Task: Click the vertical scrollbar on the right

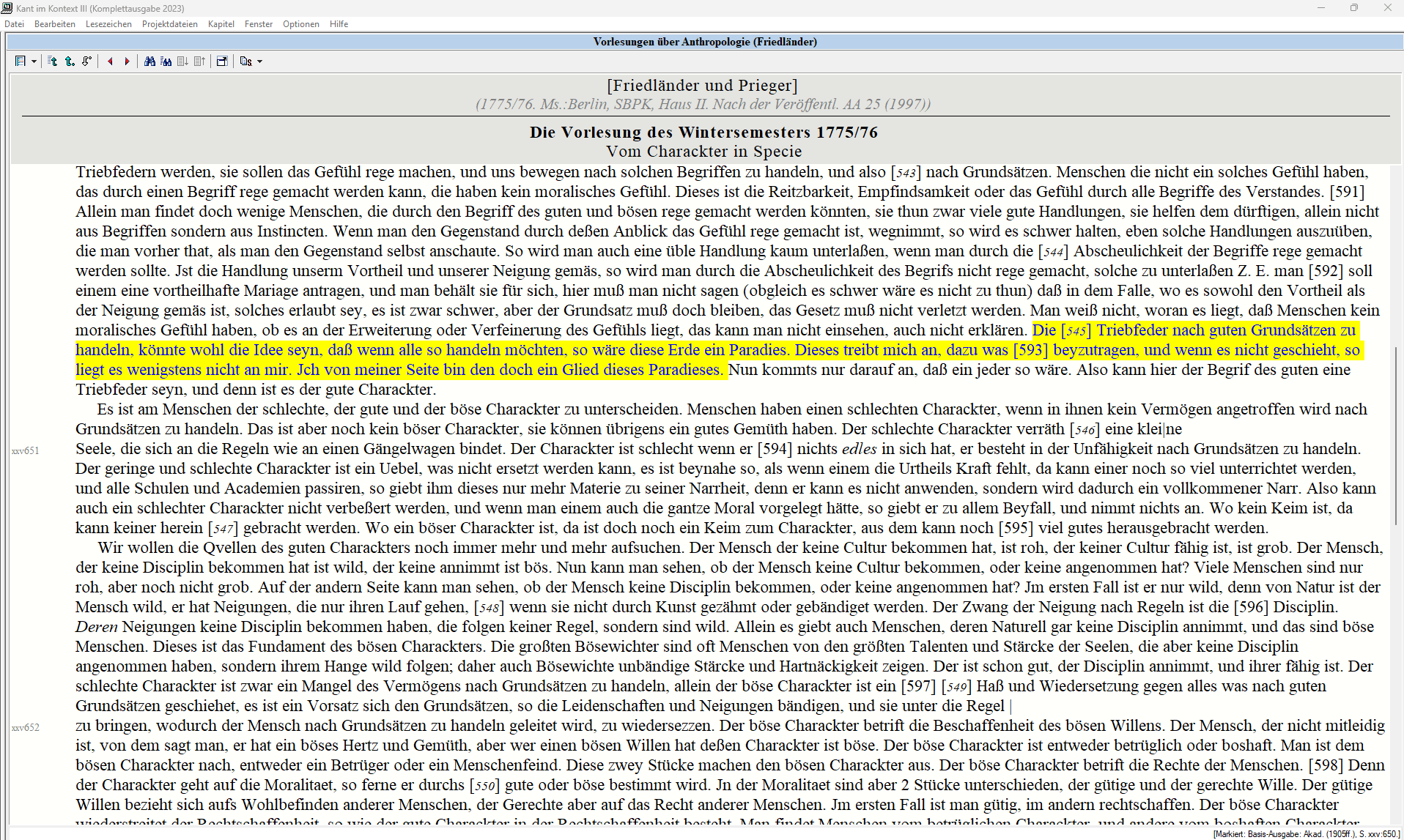Action: [x=1395, y=439]
